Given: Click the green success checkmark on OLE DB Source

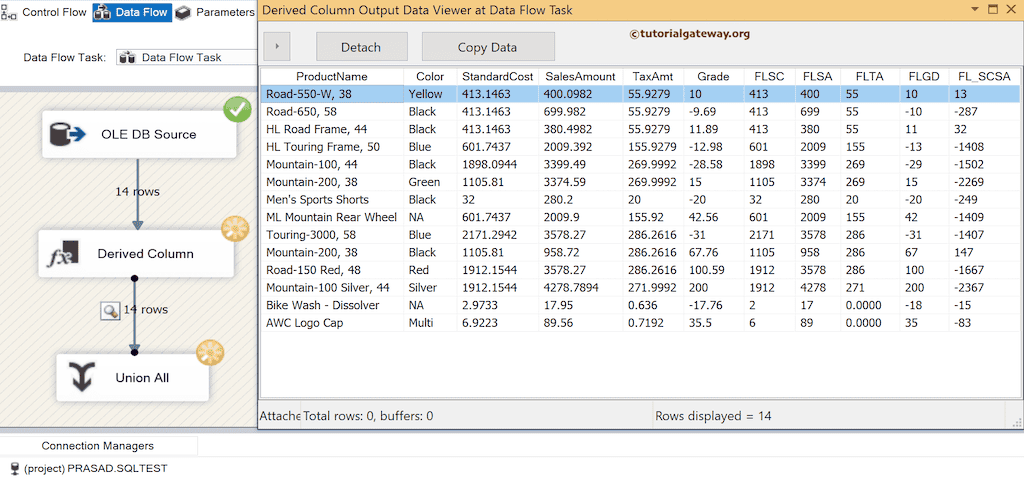Looking at the screenshot, I should [237, 108].
